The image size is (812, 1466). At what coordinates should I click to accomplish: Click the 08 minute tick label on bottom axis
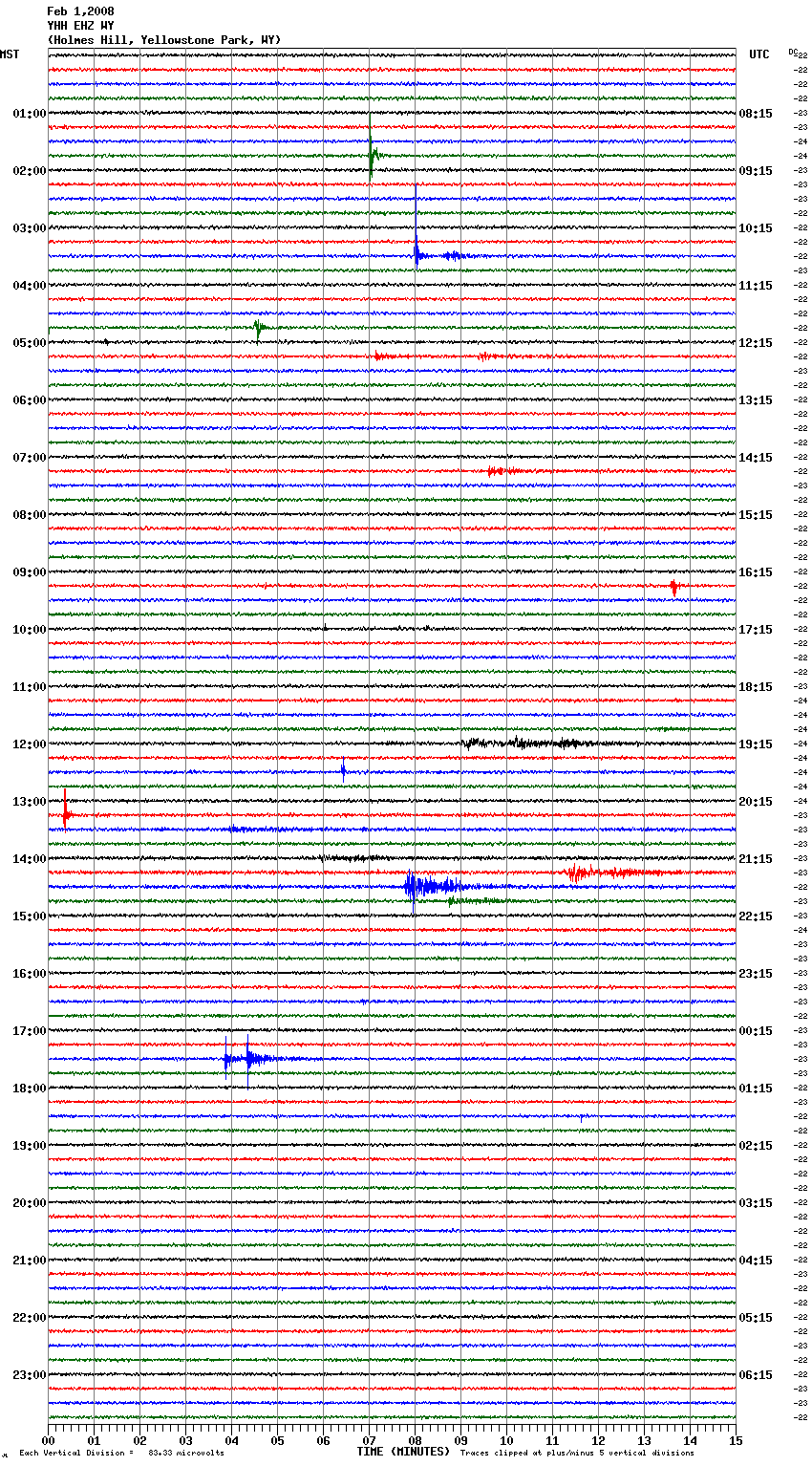tap(415, 1440)
